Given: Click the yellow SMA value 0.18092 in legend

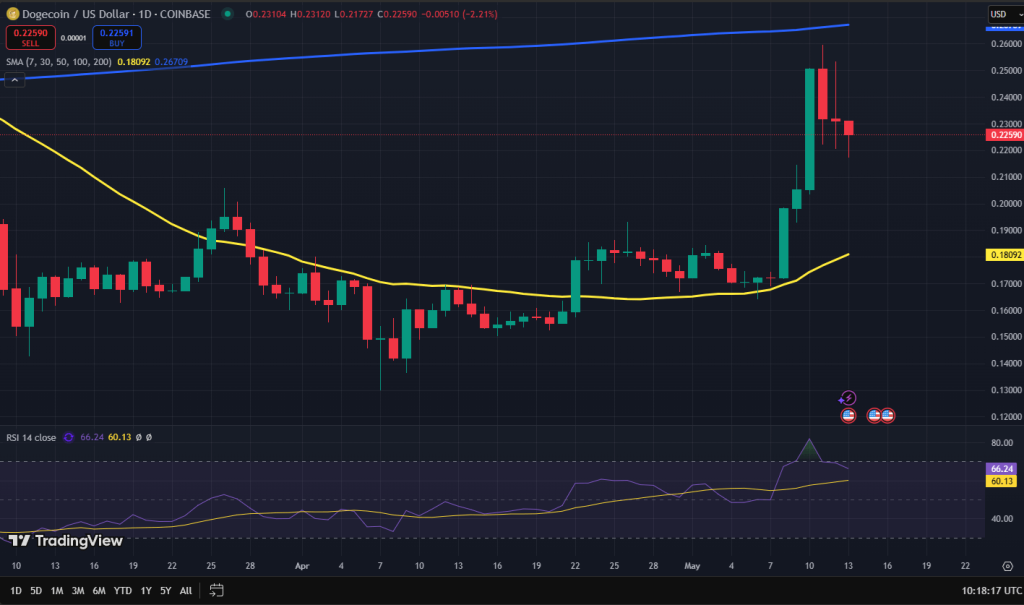Looking at the screenshot, I should (134, 62).
